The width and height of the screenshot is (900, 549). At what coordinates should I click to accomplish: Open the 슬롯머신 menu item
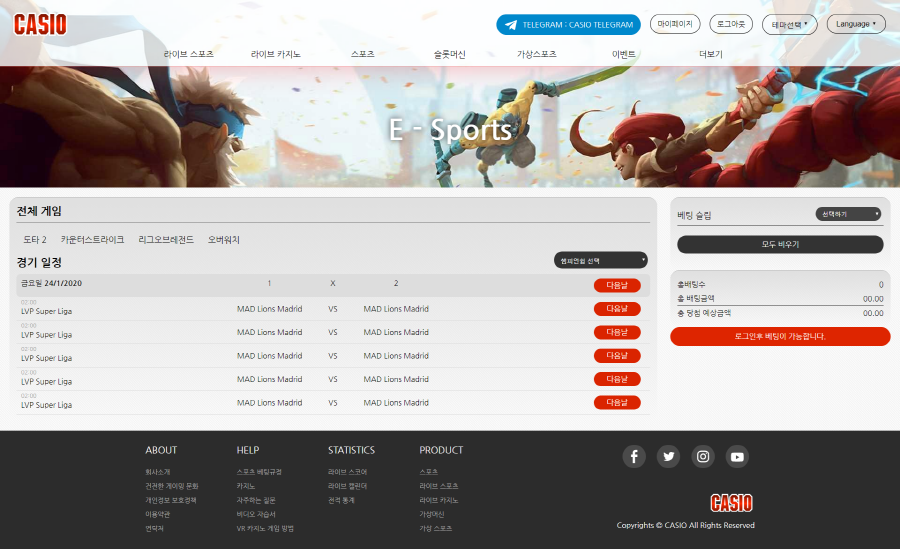(x=449, y=54)
